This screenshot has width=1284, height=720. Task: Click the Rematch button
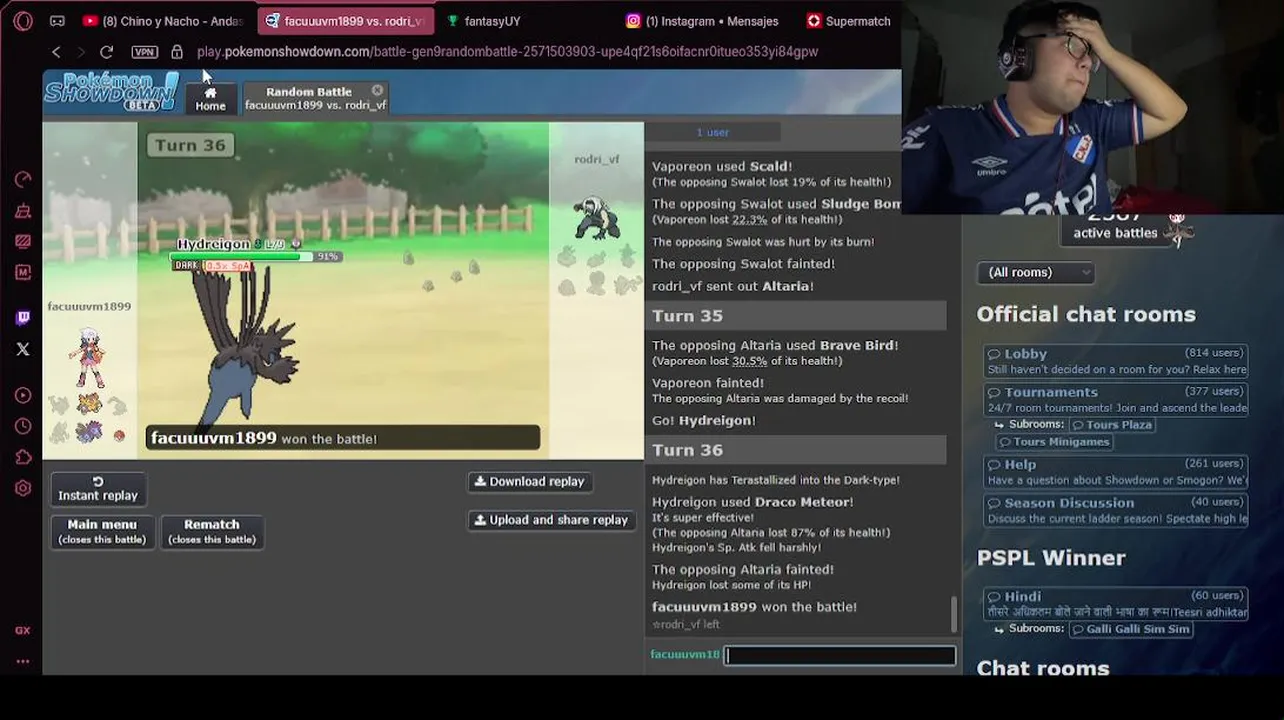tap(212, 531)
